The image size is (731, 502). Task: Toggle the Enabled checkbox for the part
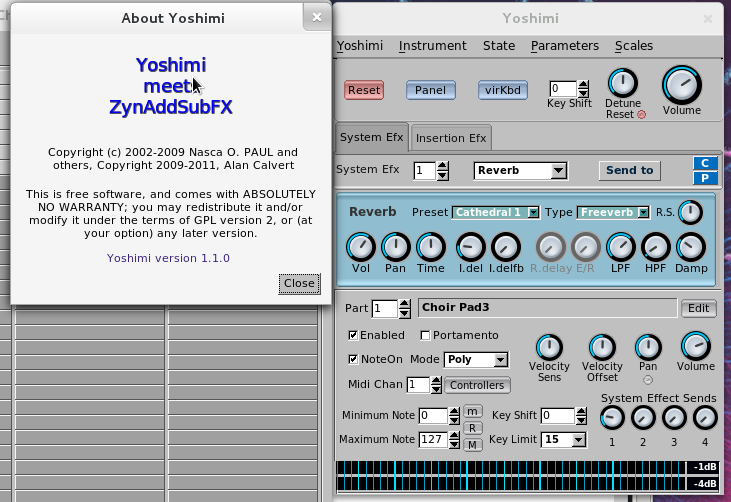[x=353, y=335]
